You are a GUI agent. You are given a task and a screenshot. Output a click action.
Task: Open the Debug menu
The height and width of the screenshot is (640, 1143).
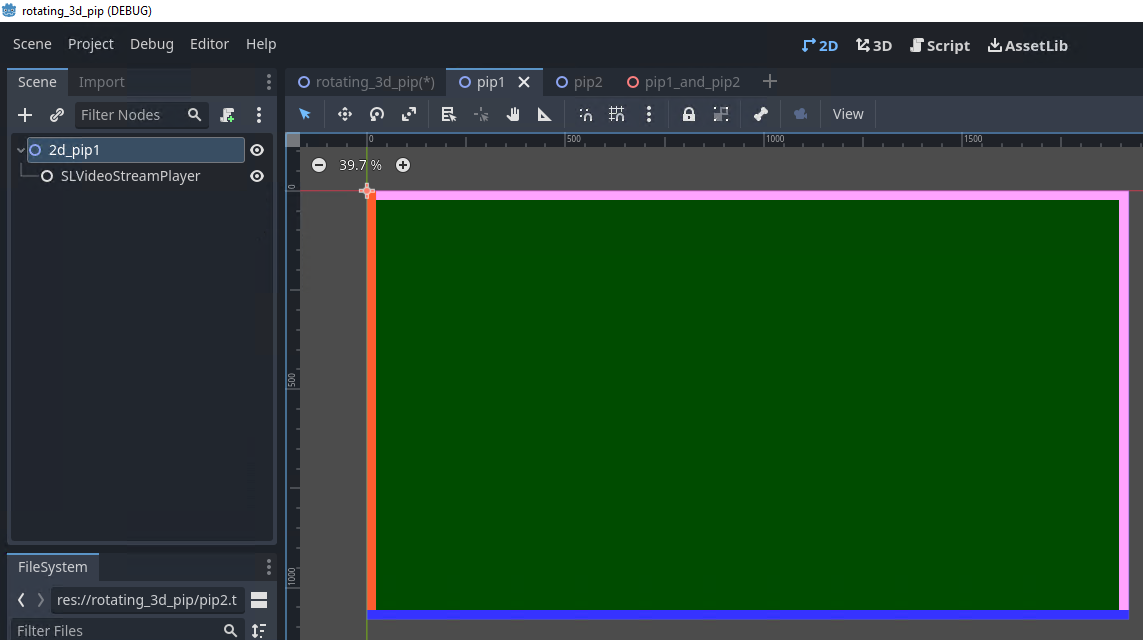point(152,44)
